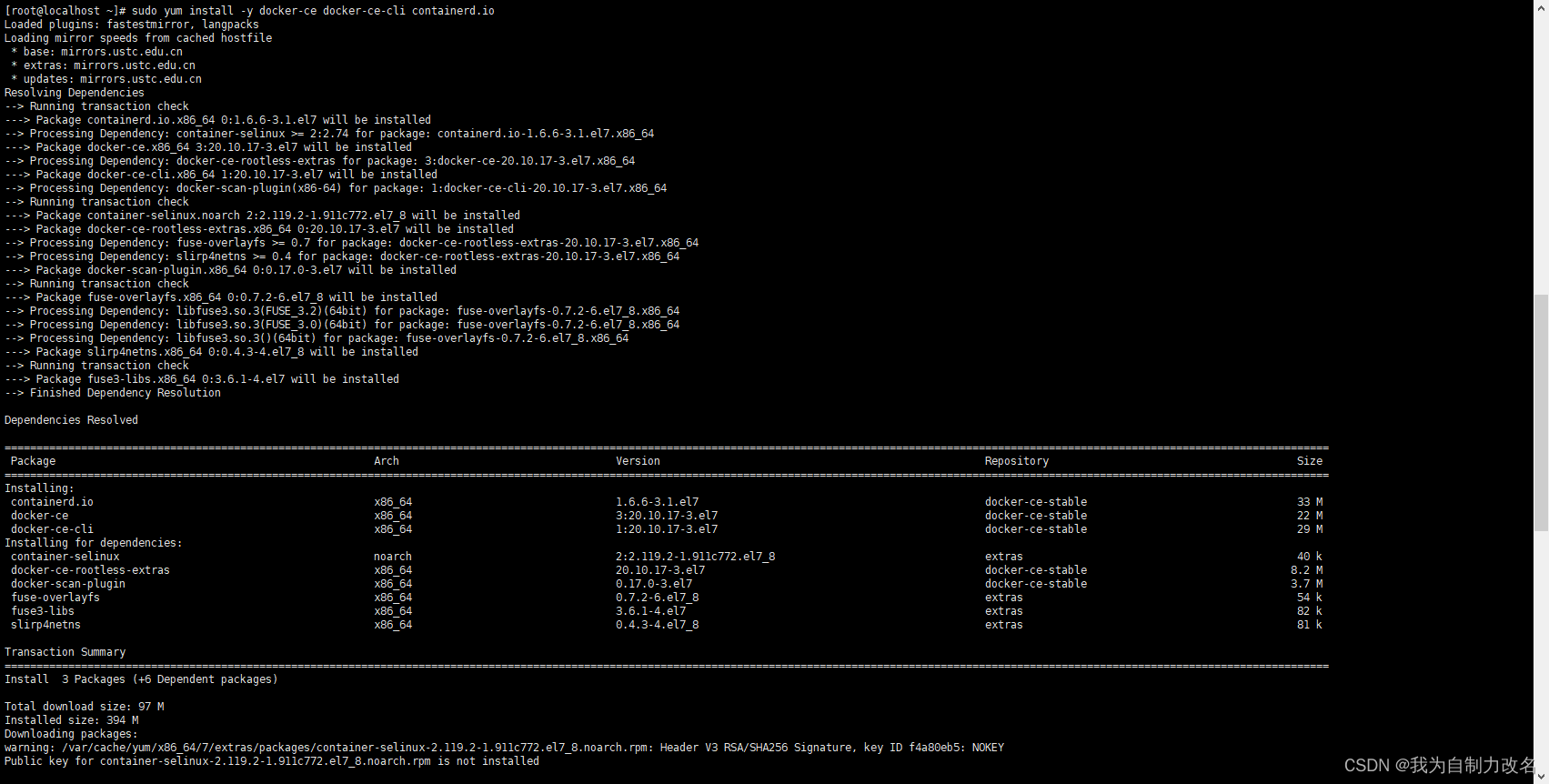Click 'Transaction Summary' heading

click(x=65, y=652)
